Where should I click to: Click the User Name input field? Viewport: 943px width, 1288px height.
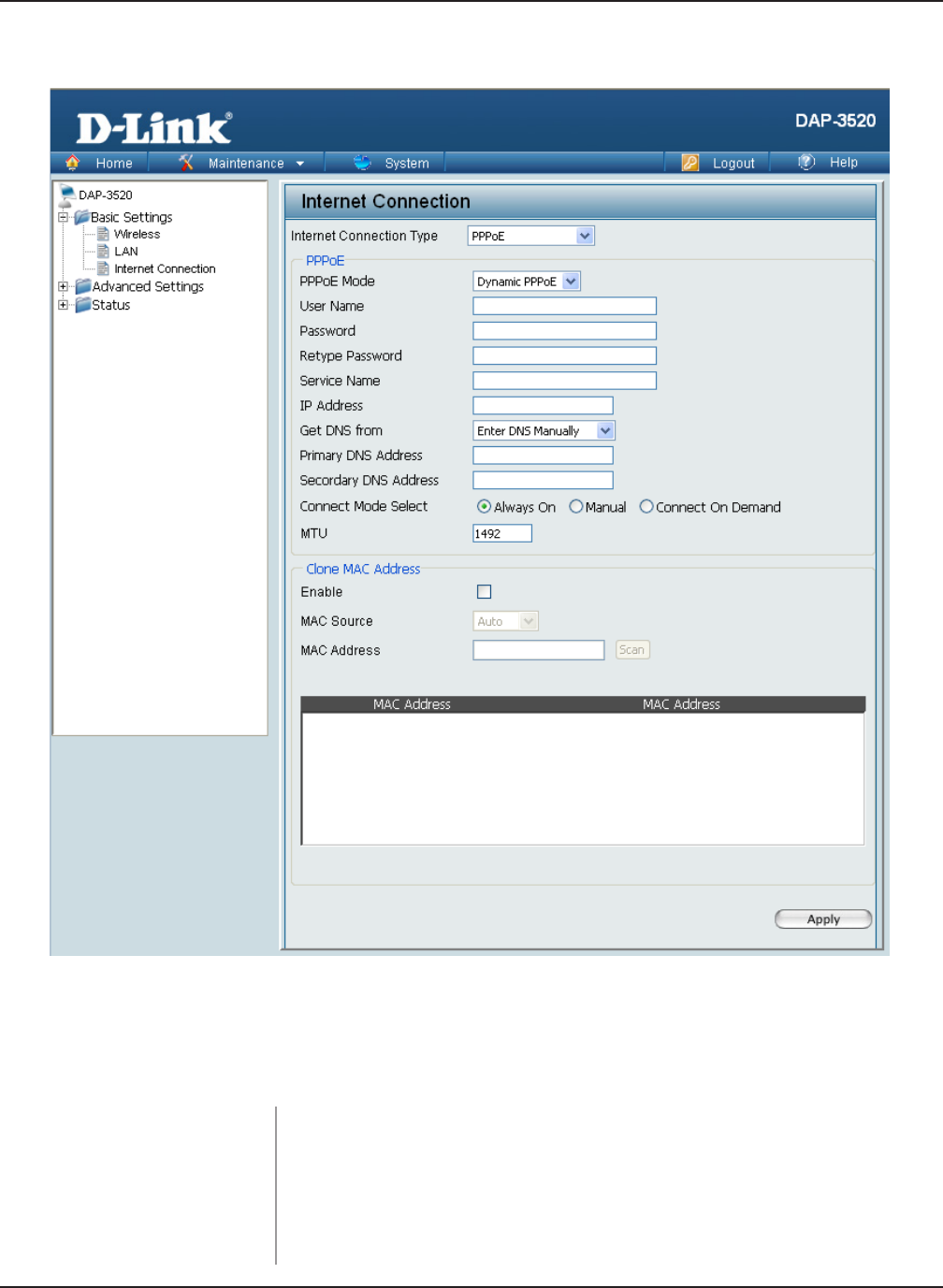[x=565, y=306]
